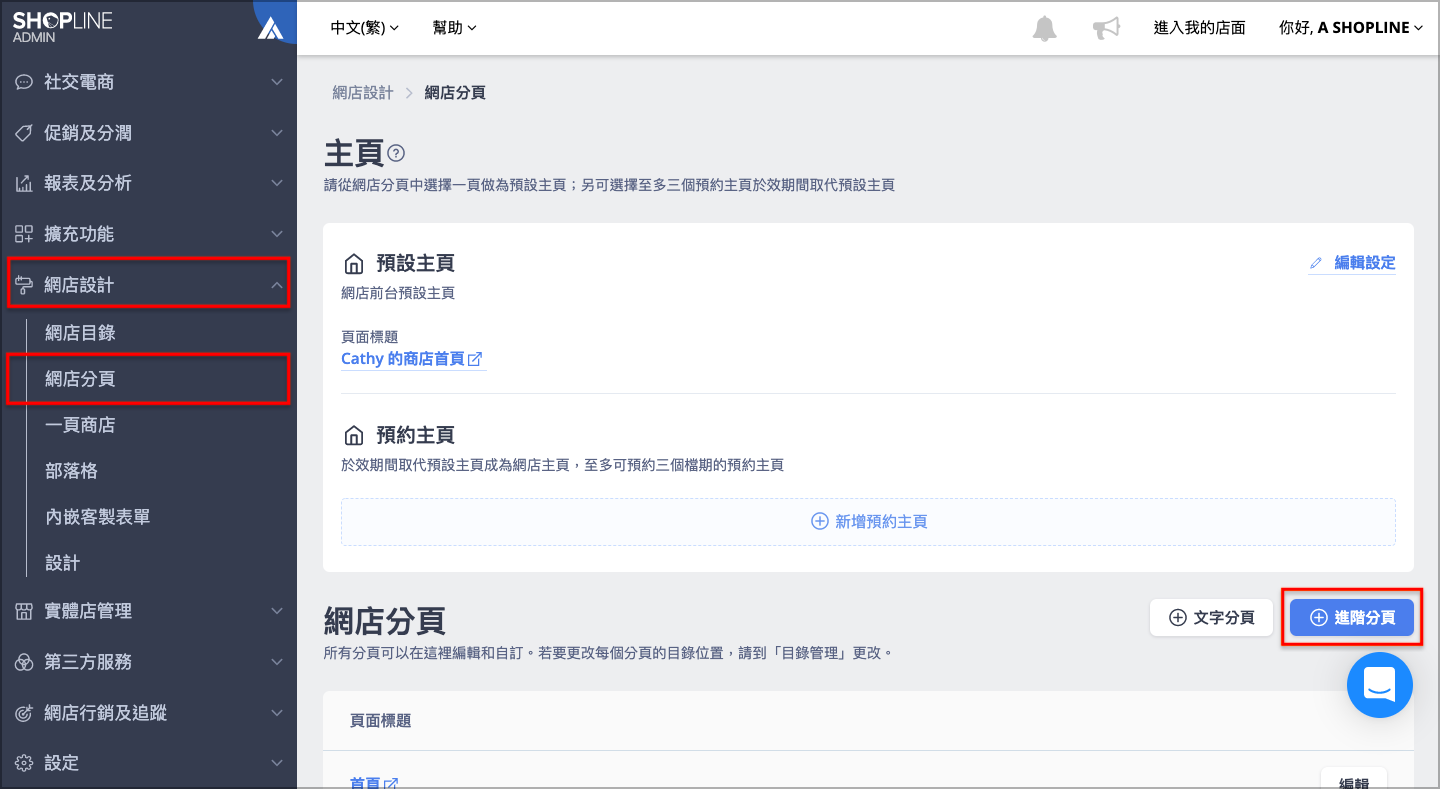Screen dimensions: 1440x789
Task: Open the 中文(繁) language dropdown
Action: point(365,28)
